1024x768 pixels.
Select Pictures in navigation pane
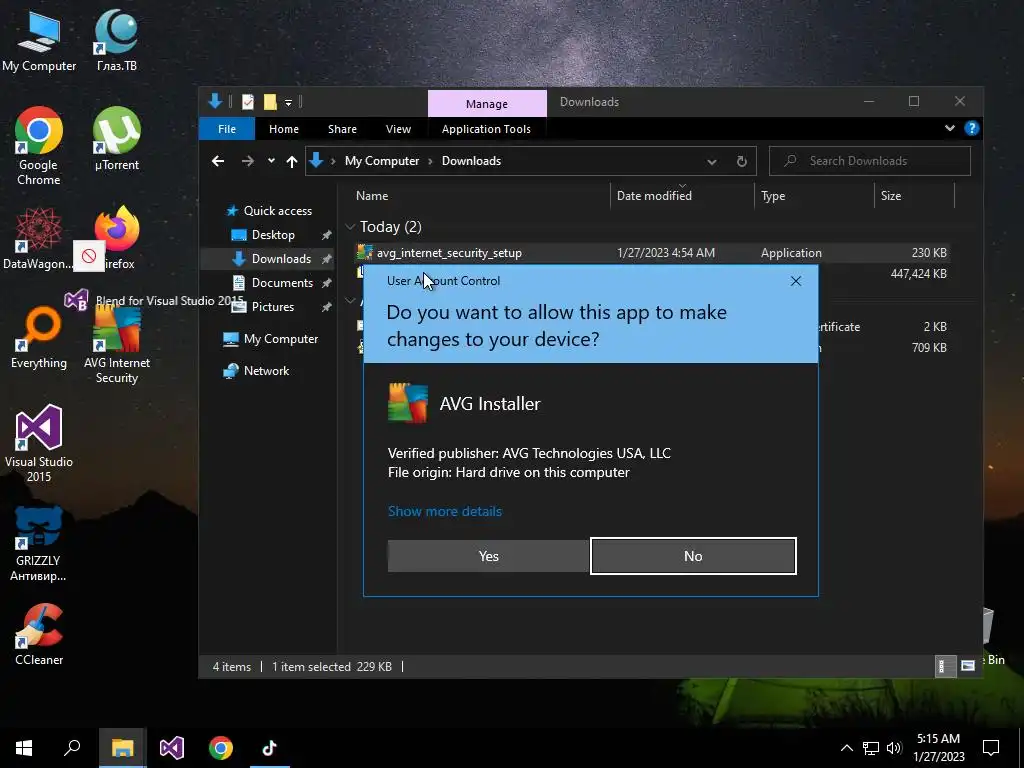[x=273, y=307]
